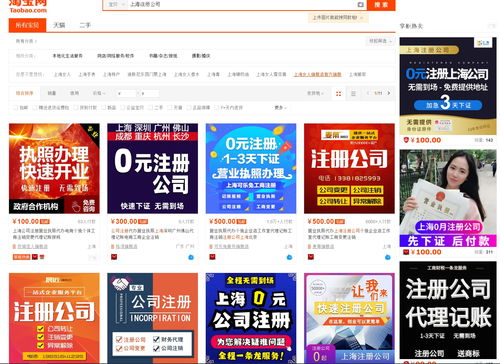Open sidebar ad 0元注册上海公司
This screenshot has width=500, height=364.
coord(448,86)
